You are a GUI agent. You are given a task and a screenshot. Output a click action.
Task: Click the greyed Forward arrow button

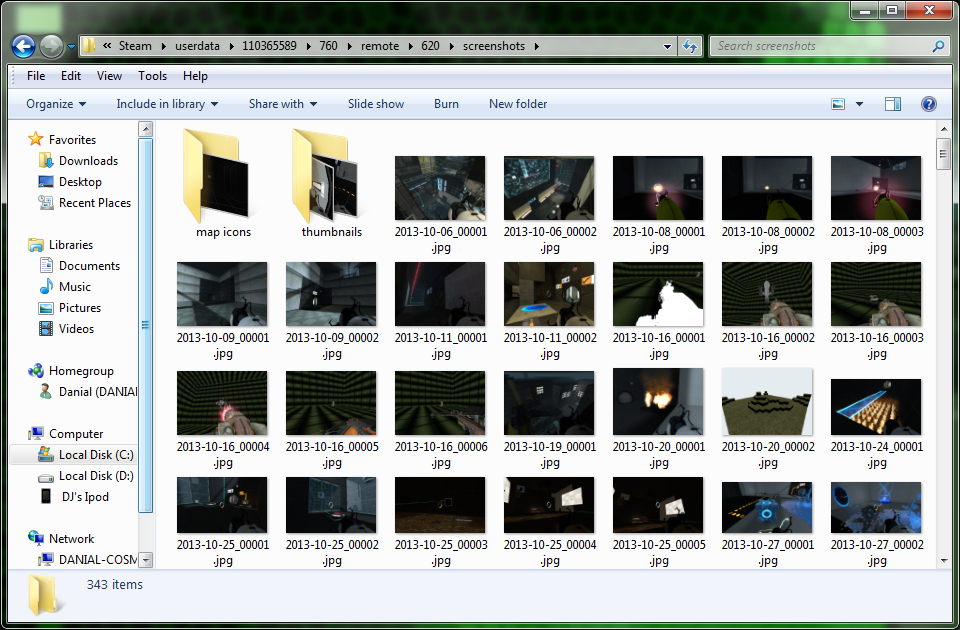(x=51, y=46)
